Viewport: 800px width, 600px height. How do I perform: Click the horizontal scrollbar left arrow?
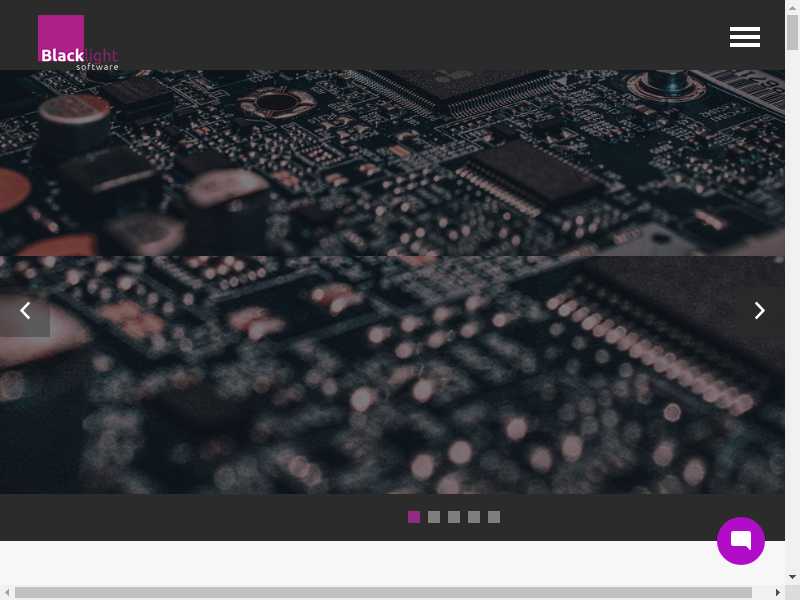coord(7,592)
